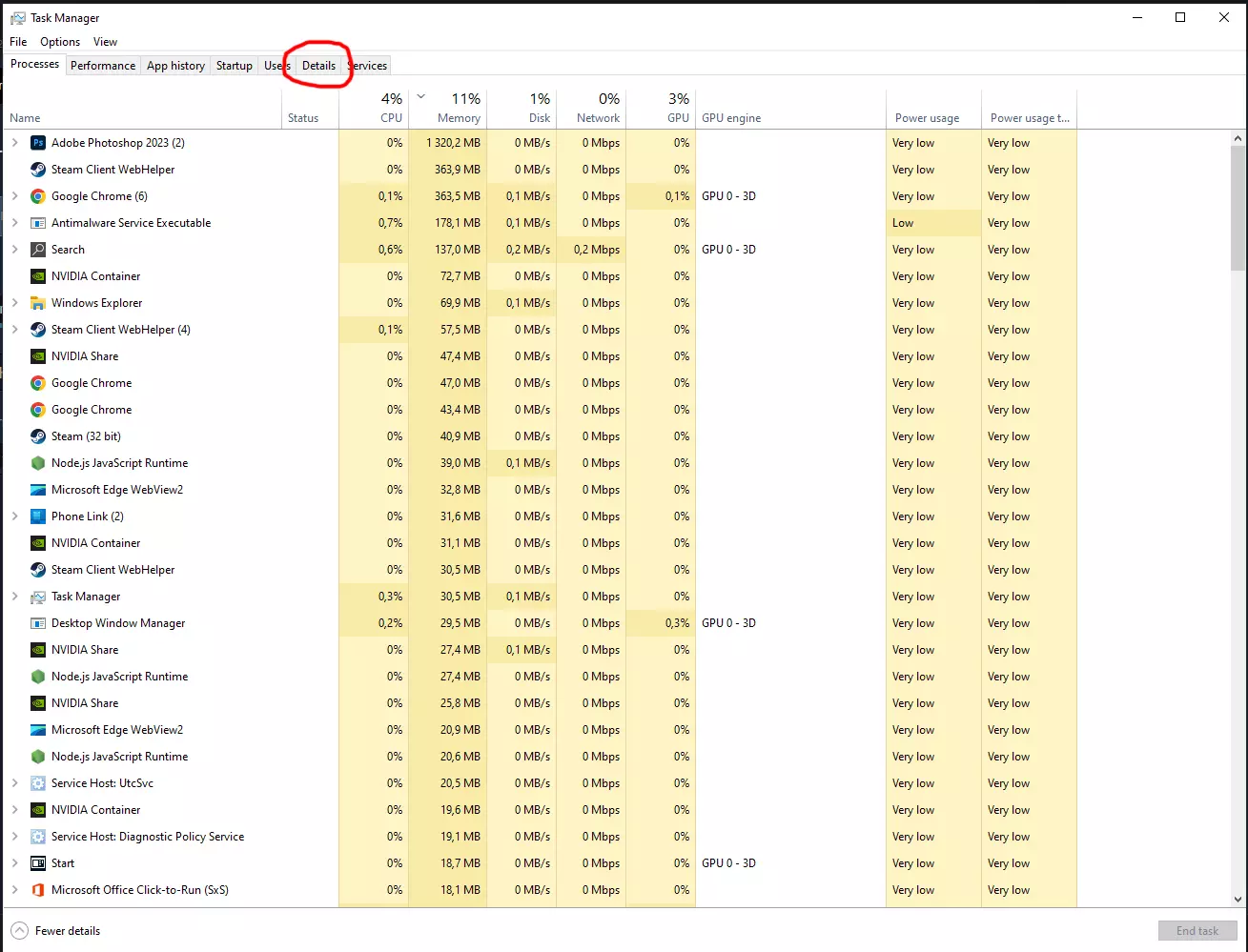Sort processes by the Network column

tap(591, 109)
